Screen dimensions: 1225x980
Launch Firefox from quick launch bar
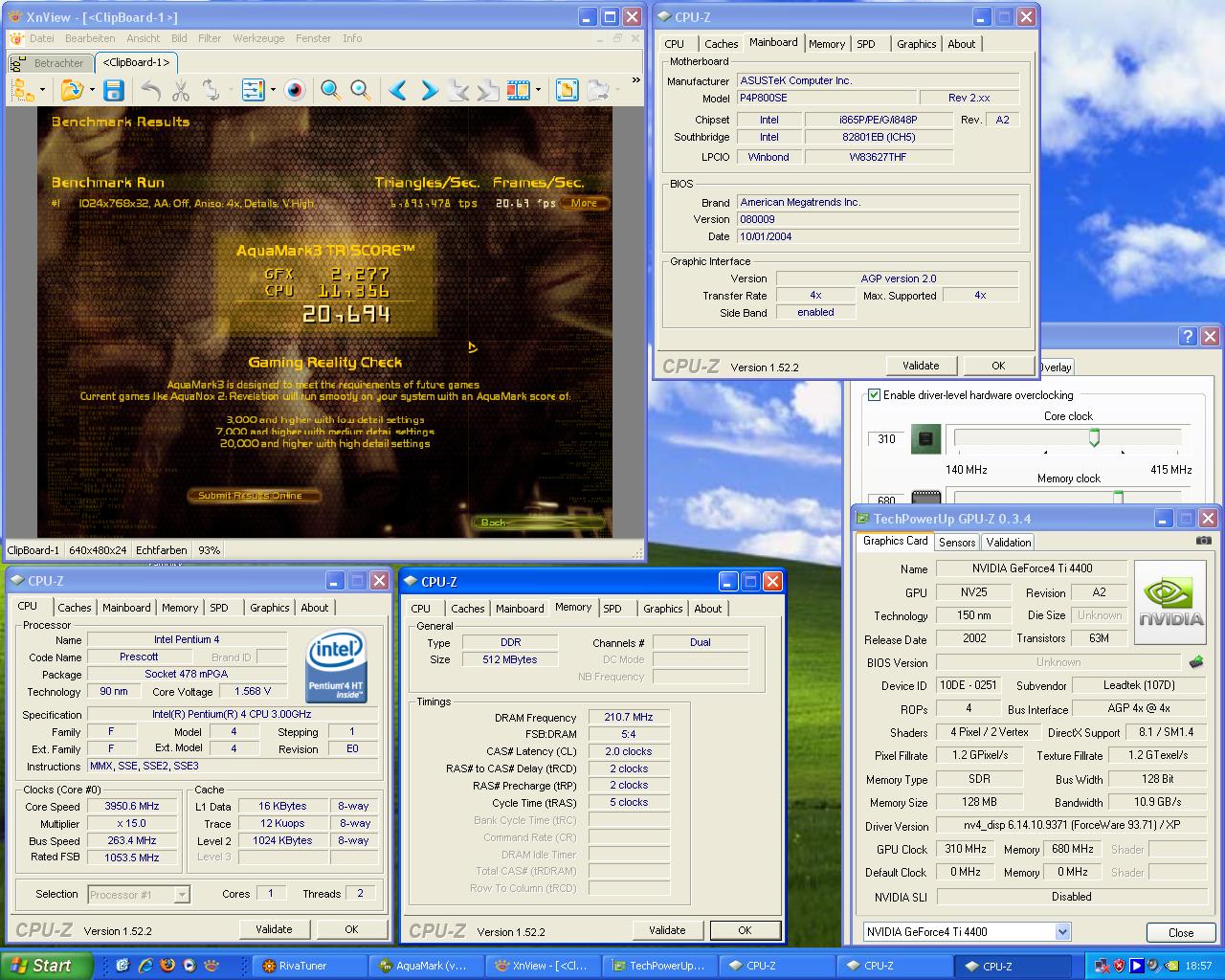pyautogui.click(x=167, y=966)
